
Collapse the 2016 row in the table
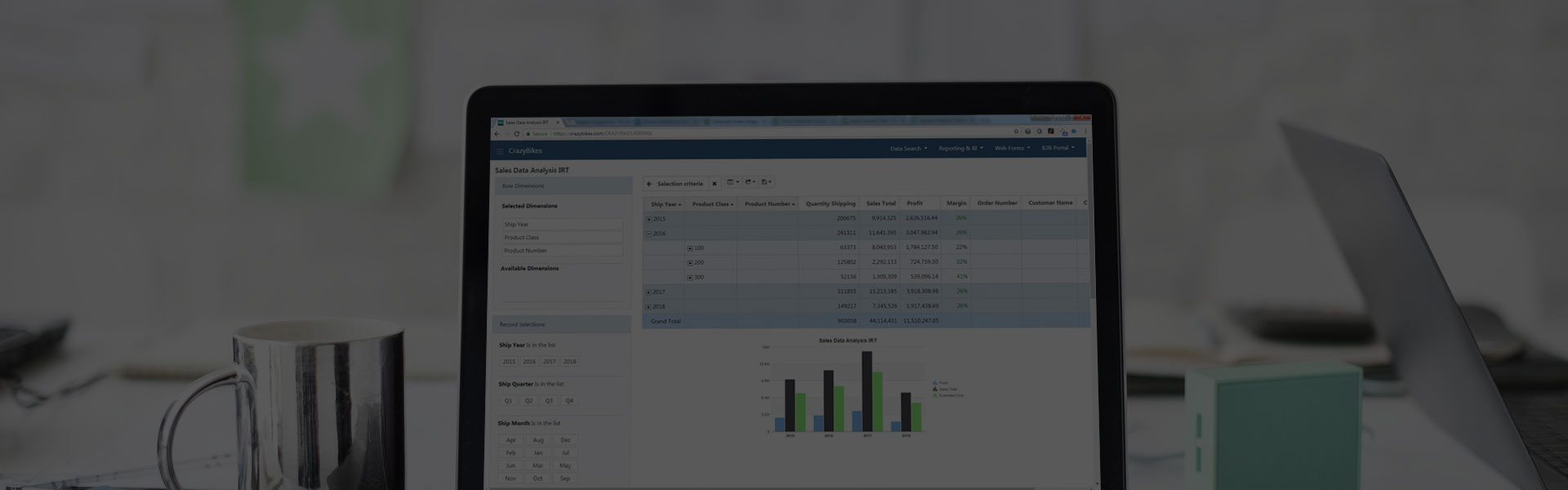[x=649, y=234]
